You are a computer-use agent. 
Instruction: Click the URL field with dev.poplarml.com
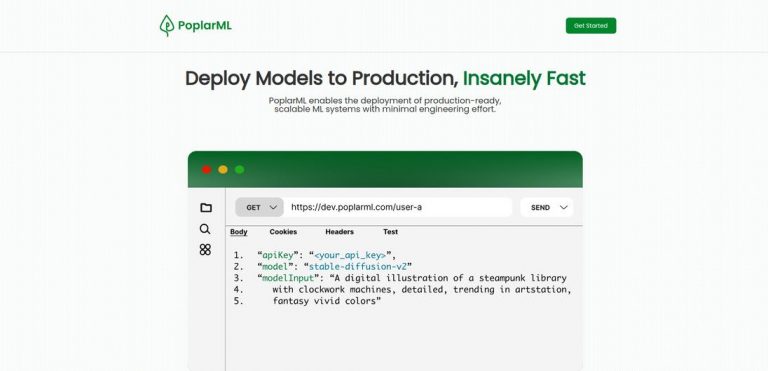tap(398, 207)
